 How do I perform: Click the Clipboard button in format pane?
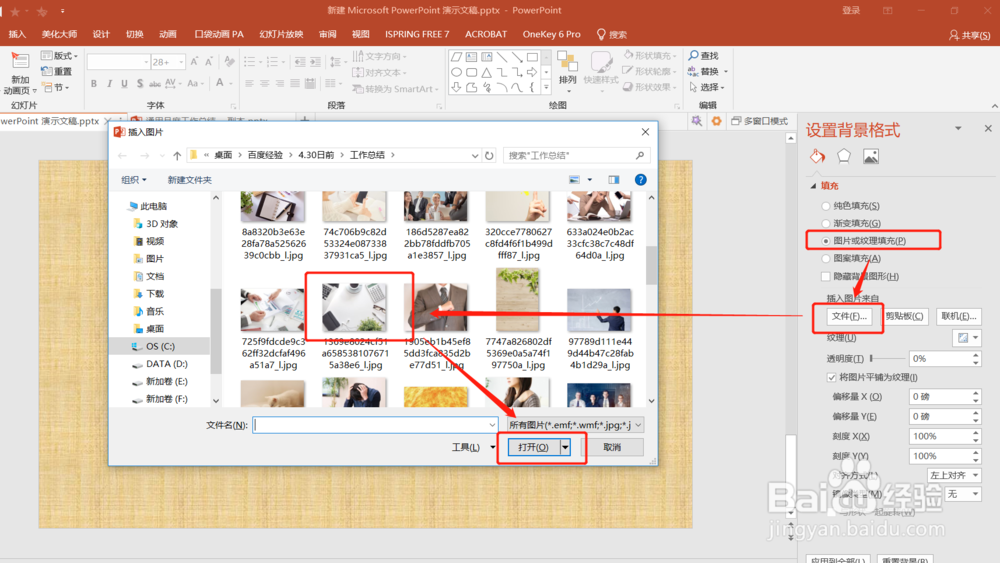point(904,316)
